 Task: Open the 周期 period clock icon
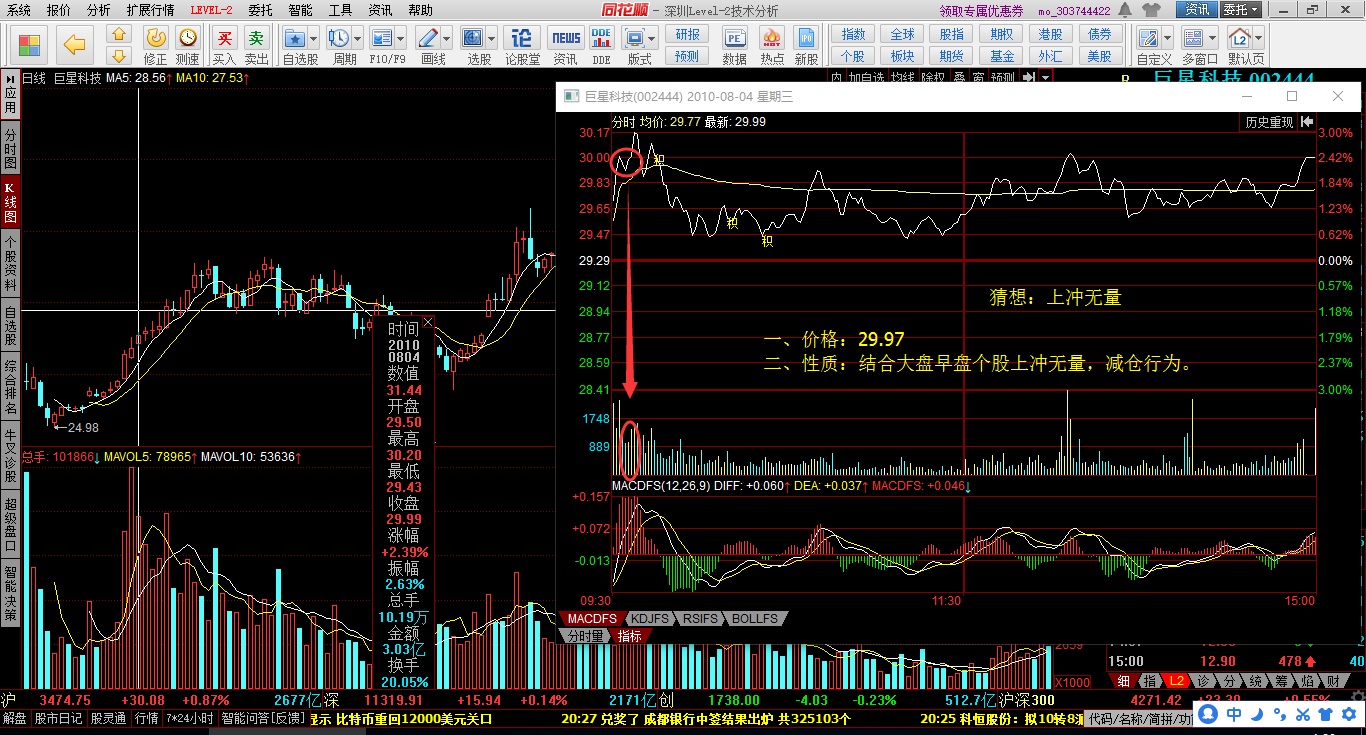coord(339,38)
